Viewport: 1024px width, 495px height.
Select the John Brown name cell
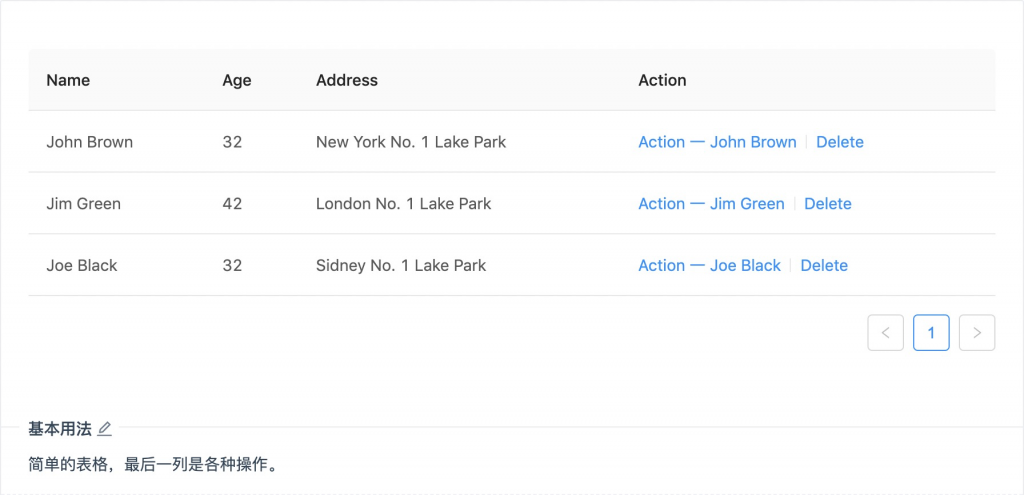tap(90, 142)
